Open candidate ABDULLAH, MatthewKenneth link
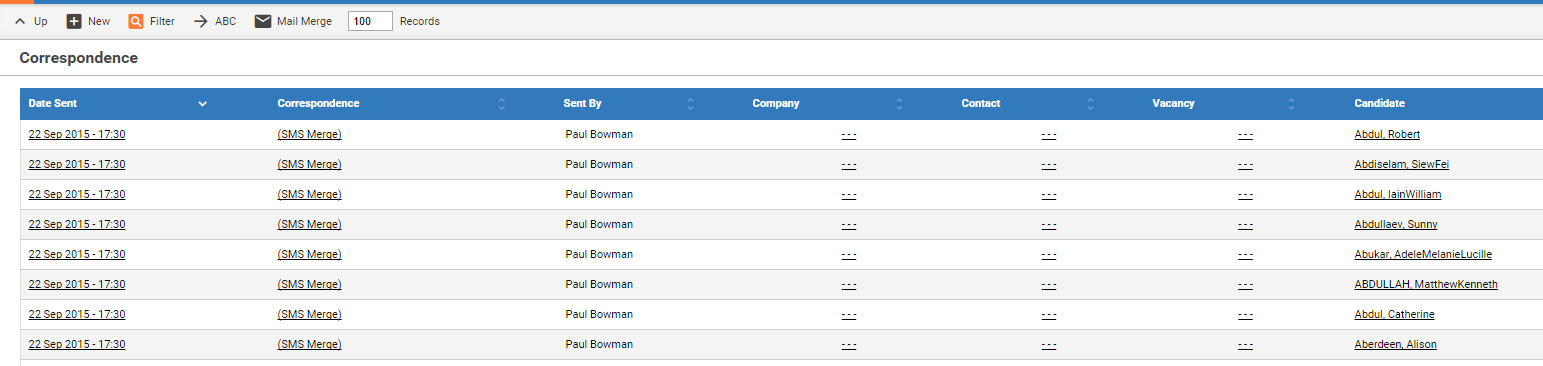The image size is (1543, 366). pyautogui.click(x=1426, y=284)
